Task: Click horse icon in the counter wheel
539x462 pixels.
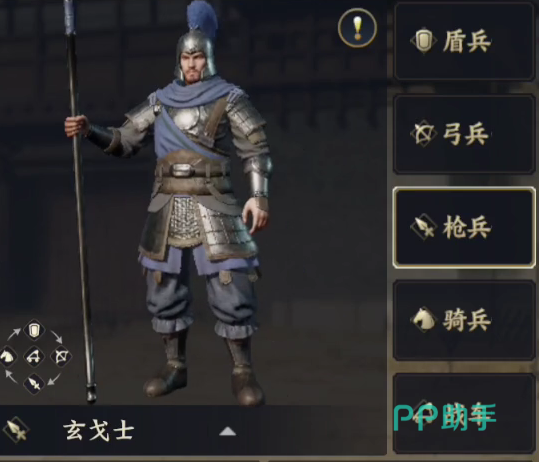Action: click(8, 356)
